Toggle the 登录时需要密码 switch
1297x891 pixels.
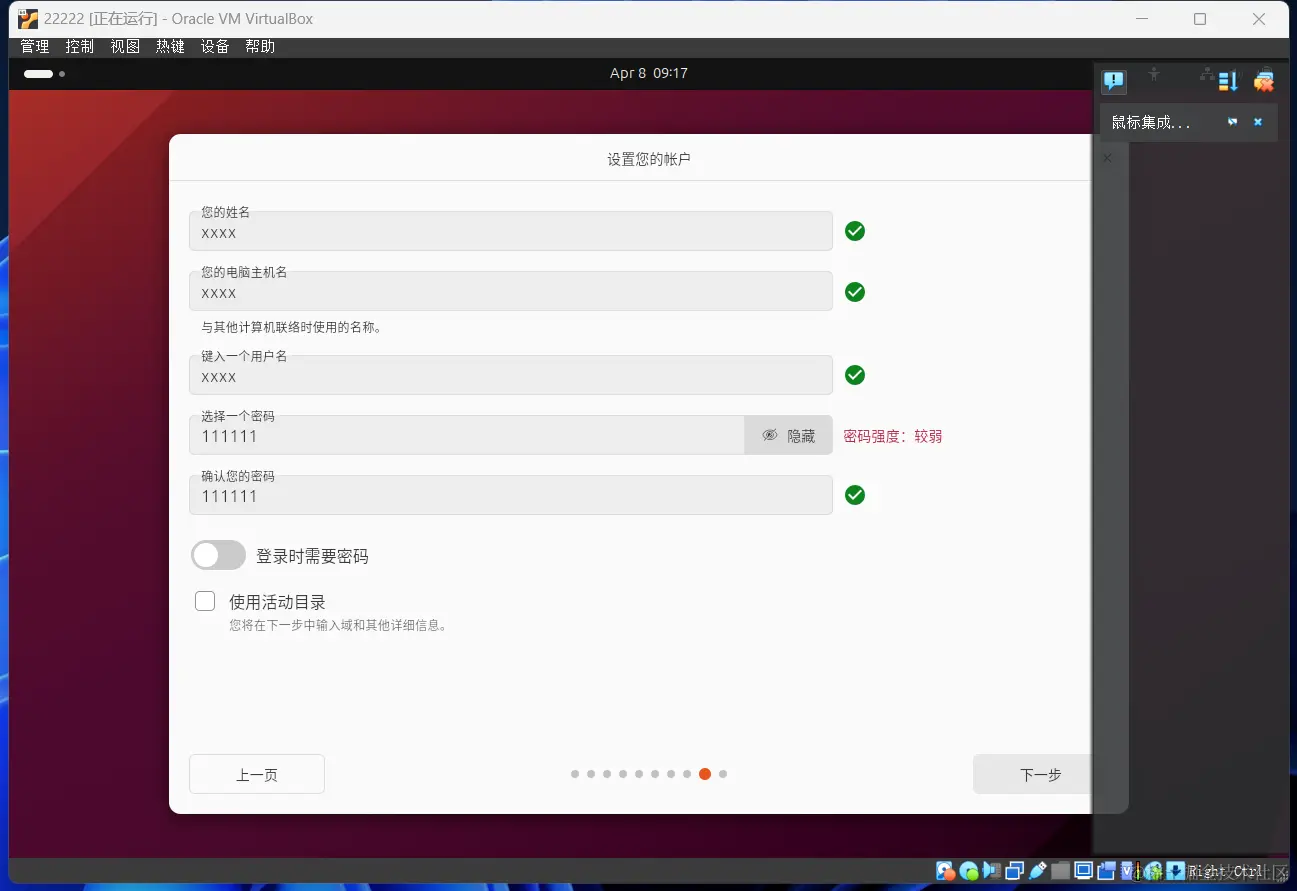(218, 556)
